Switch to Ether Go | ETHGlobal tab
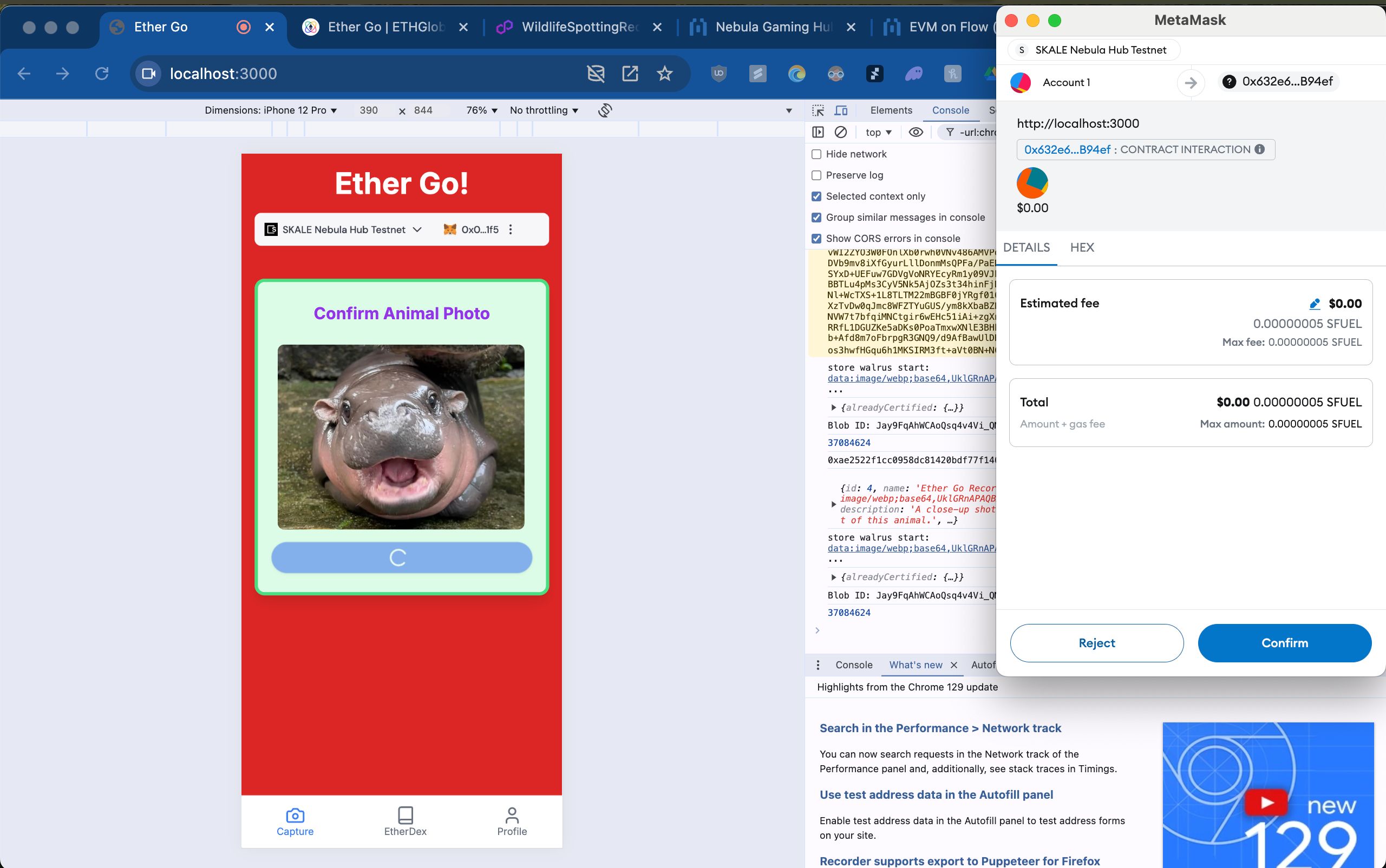Screen dimensions: 1386x868 point(385,27)
